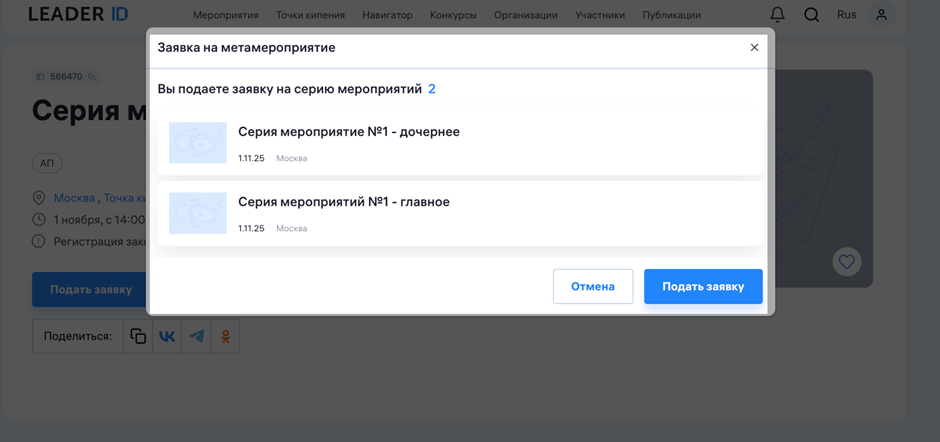Select the Серия мероприятий №1 - главное item
Viewport: 940px width, 442px height.
pyautogui.click(x=343, y=202)
